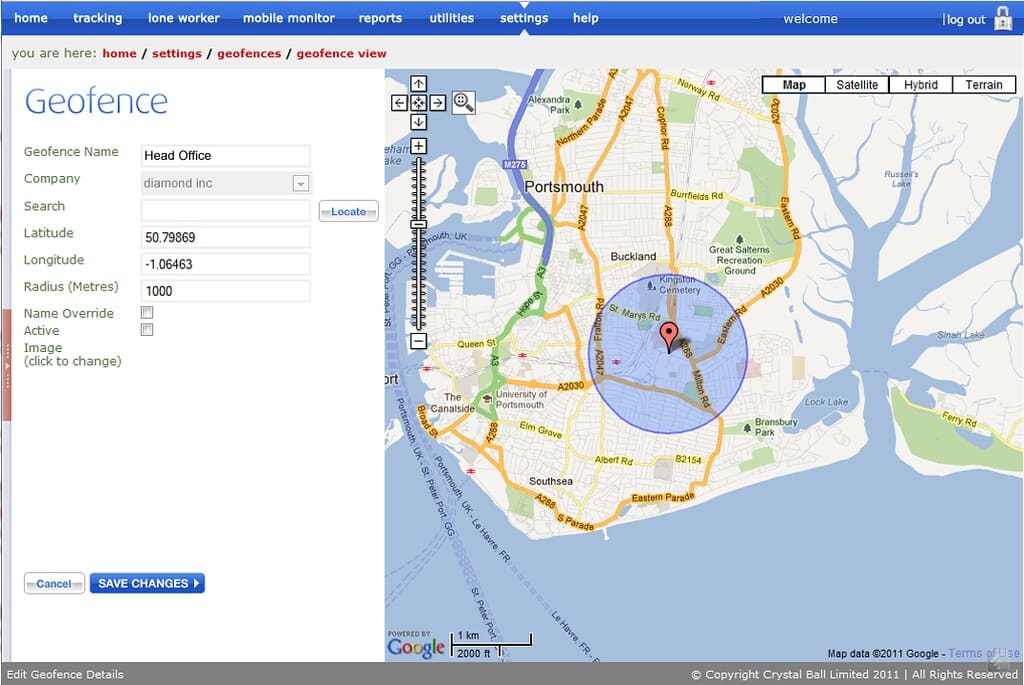The image size is (1024, 685).
Task: Click 'Image (click to change)' label
Action: click(x=72, y=355)
